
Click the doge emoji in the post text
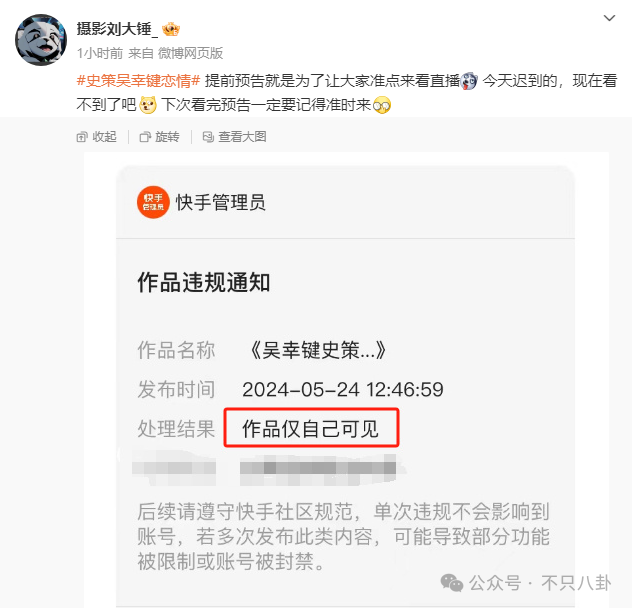click(148, 105)
